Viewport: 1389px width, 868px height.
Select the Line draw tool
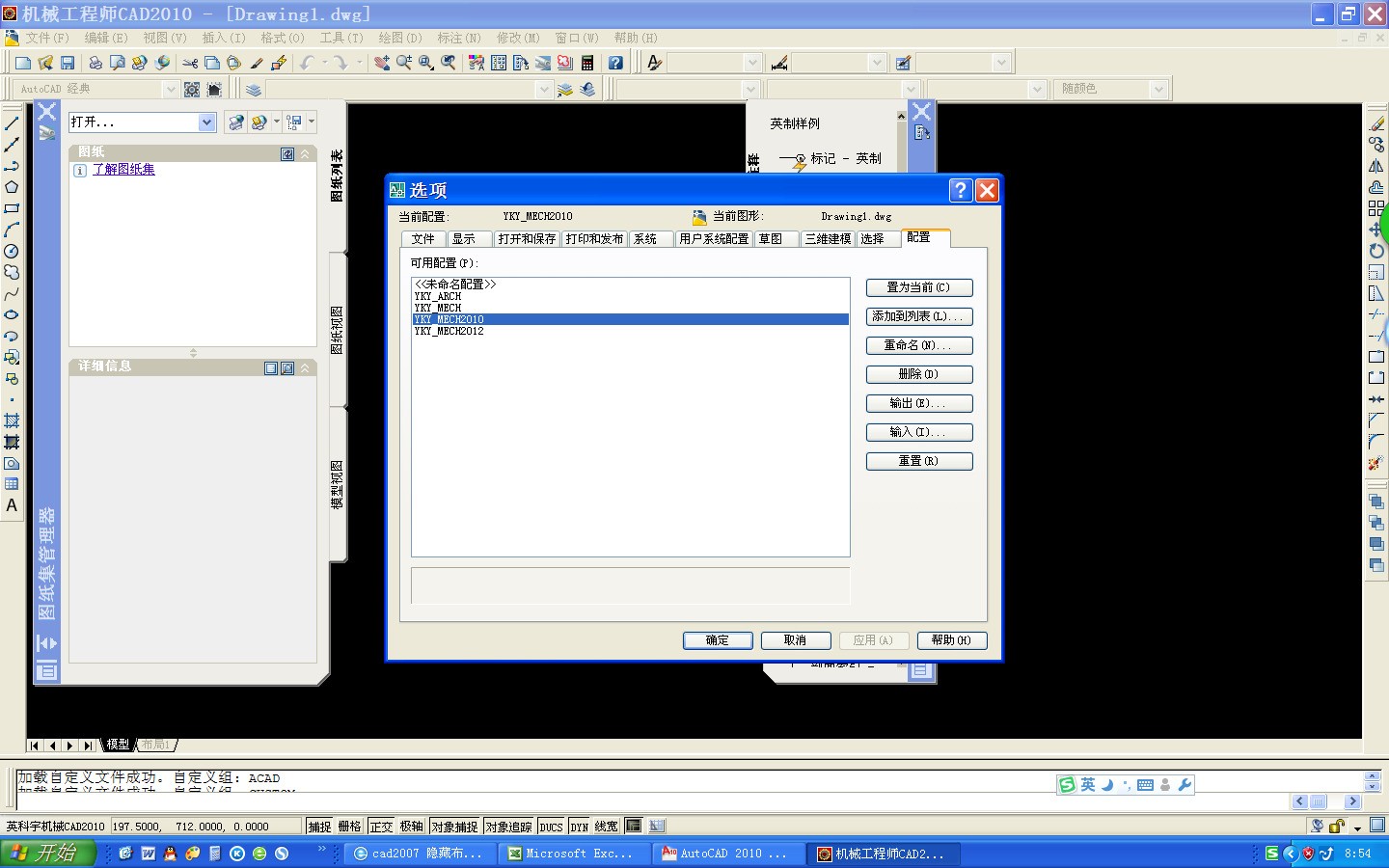(12, 124)
